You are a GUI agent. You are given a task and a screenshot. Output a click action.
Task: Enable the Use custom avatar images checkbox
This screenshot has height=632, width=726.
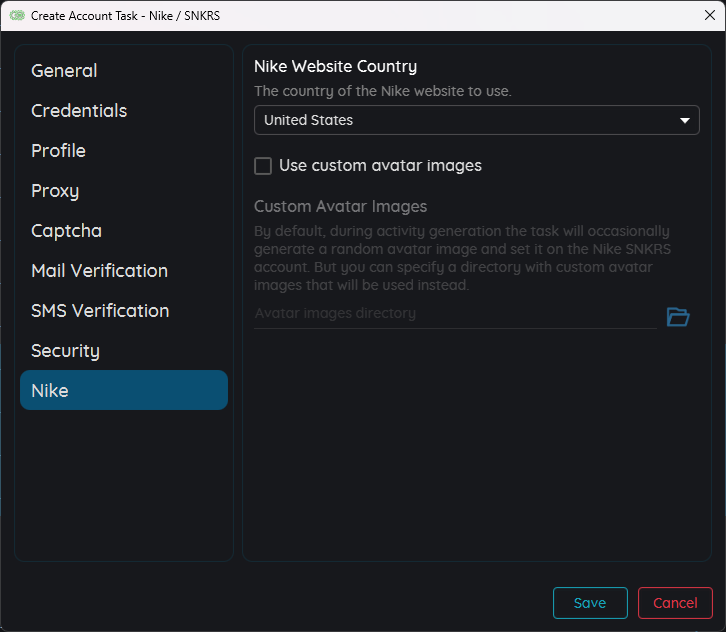click(263, 166)
